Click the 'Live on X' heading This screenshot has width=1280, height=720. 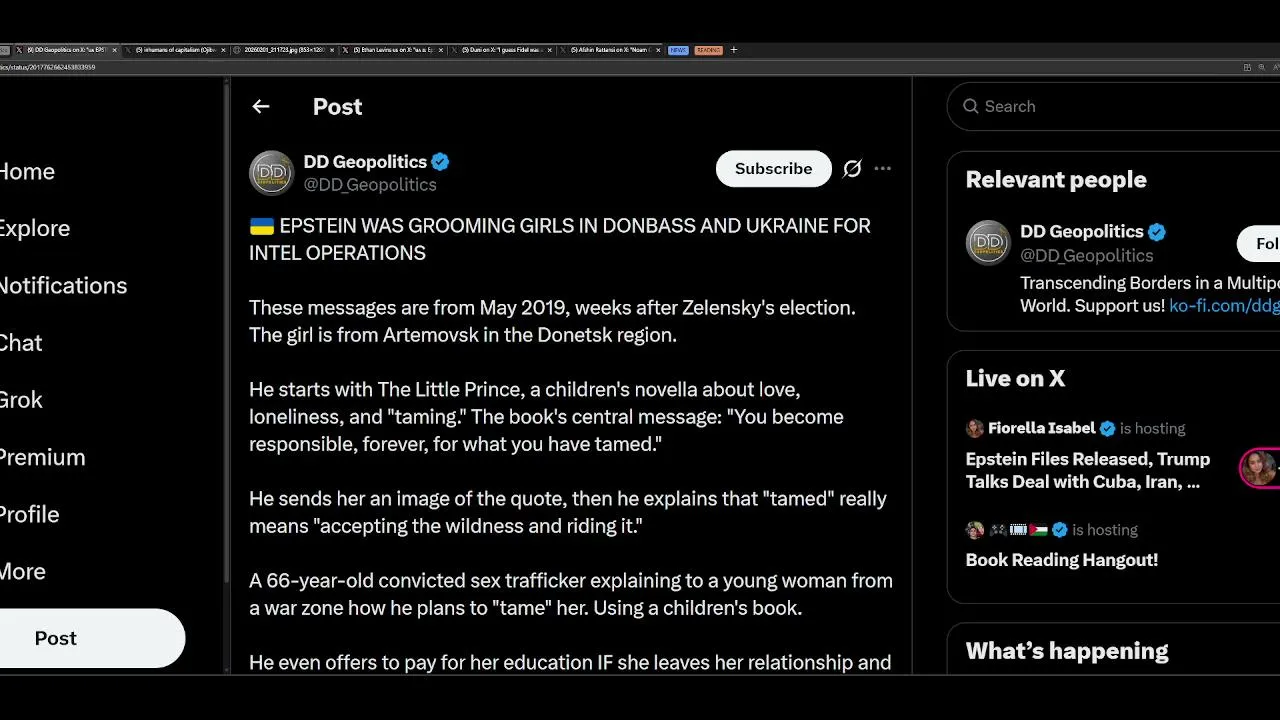1015,378
